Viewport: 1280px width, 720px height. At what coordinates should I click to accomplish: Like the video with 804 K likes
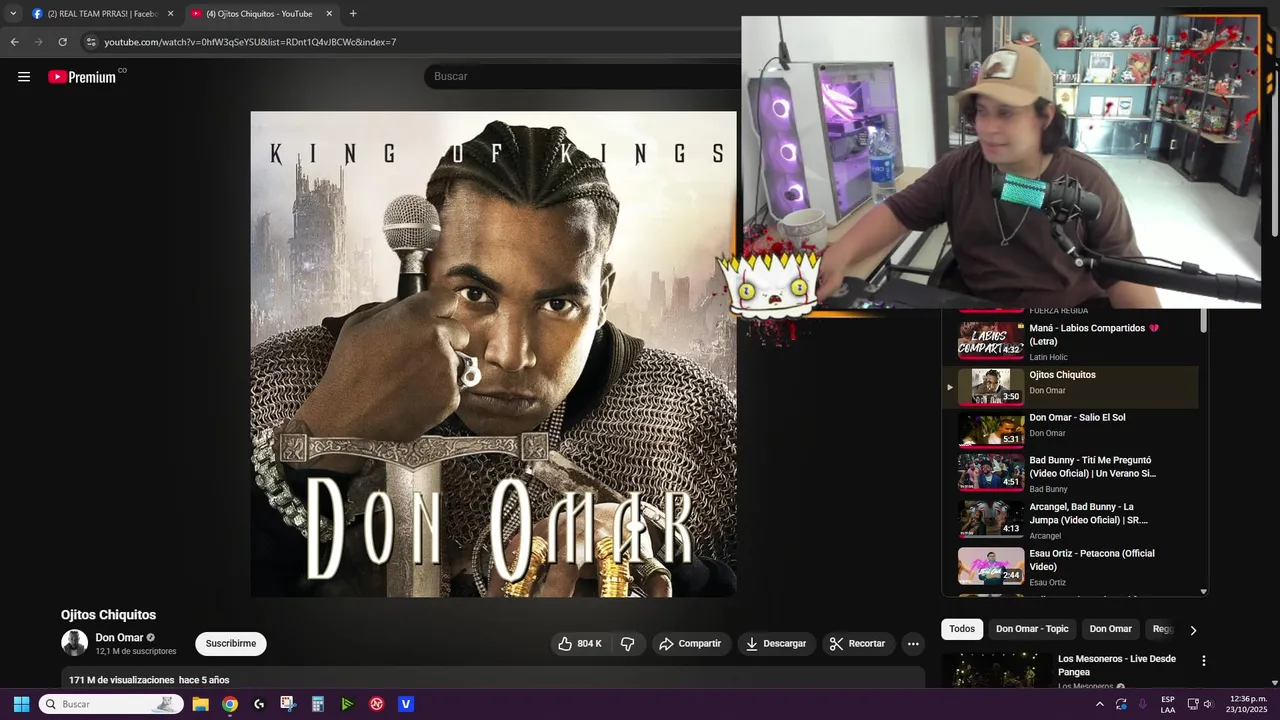[580, 644]
